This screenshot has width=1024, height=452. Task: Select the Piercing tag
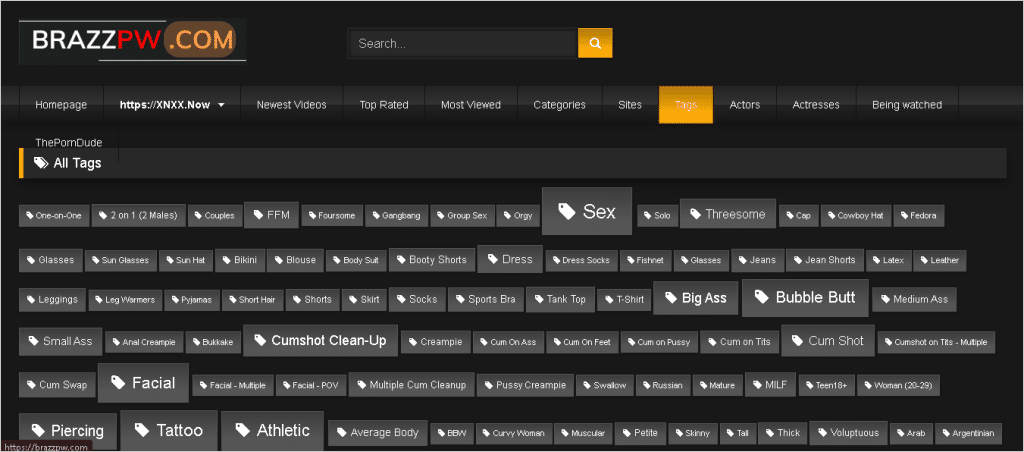click(68, 431)
